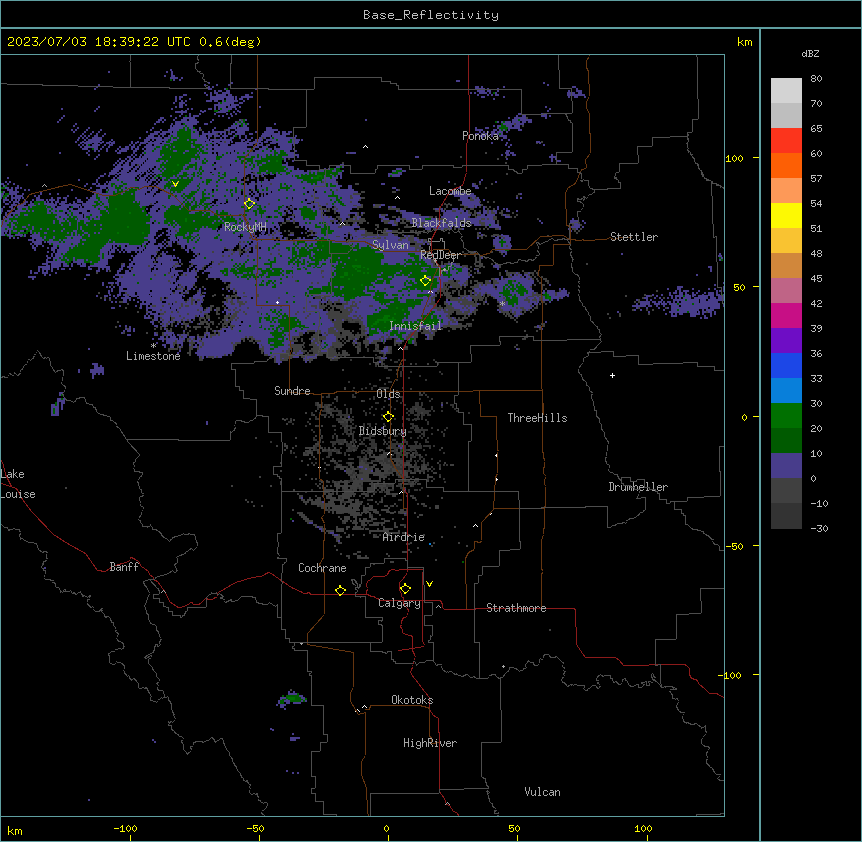Click the Cochrane town label
Viewport: 862px width, 842px height.
322,568
